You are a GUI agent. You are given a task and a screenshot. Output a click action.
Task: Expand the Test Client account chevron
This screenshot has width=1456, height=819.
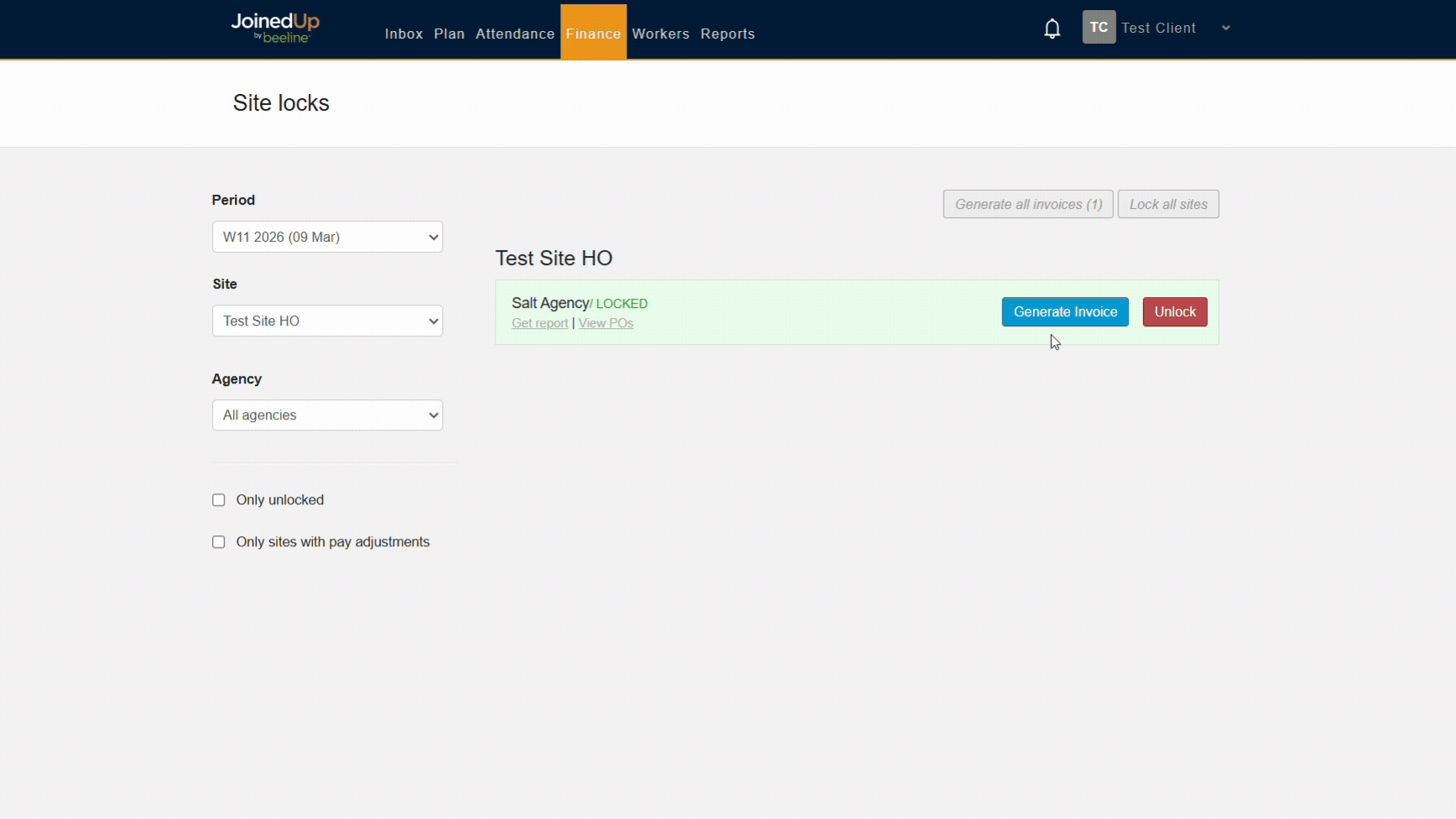pos(1225,29)
